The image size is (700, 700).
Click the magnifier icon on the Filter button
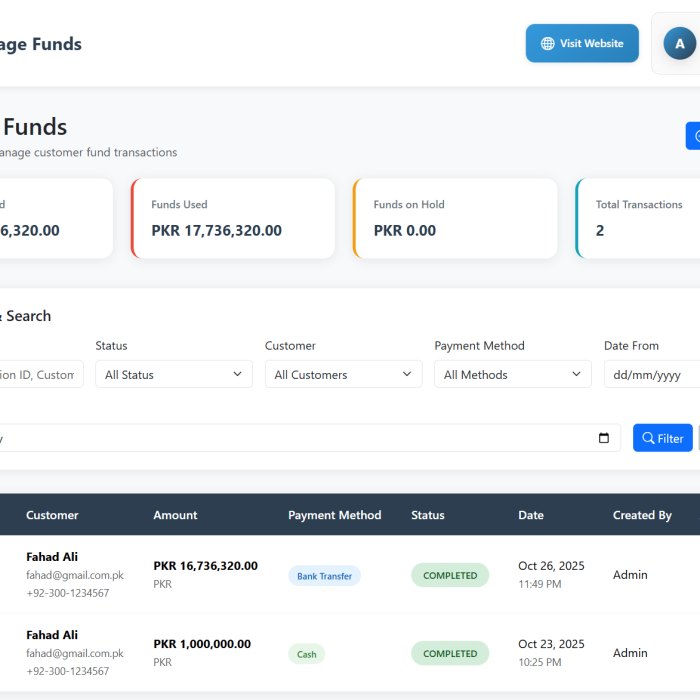coord(648,438)
